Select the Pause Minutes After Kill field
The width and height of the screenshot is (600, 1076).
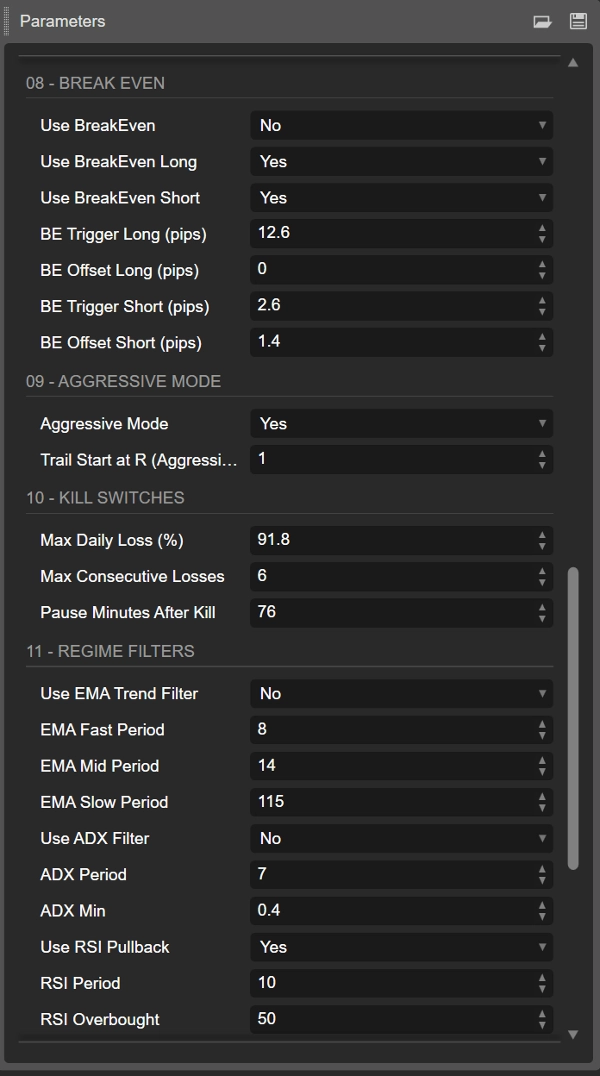pyautogui.click(x=390, y=612)
